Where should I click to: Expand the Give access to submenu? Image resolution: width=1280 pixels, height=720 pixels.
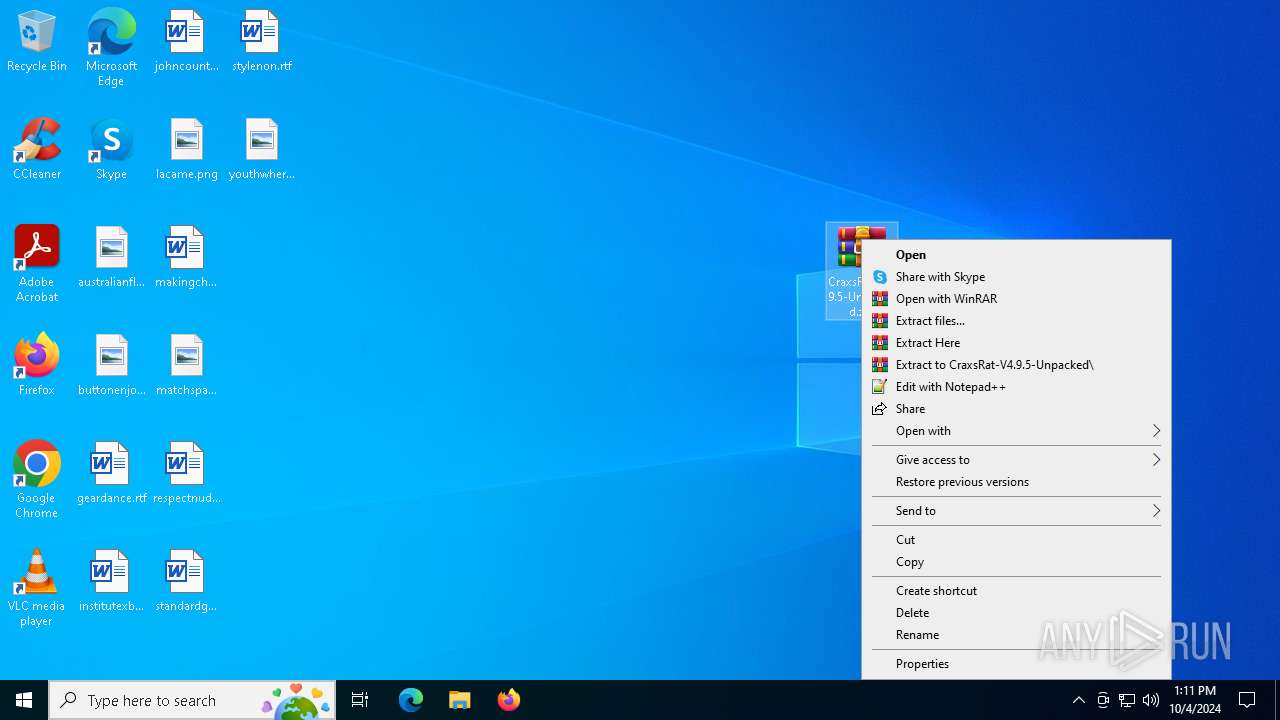[x=1016, y=460]
